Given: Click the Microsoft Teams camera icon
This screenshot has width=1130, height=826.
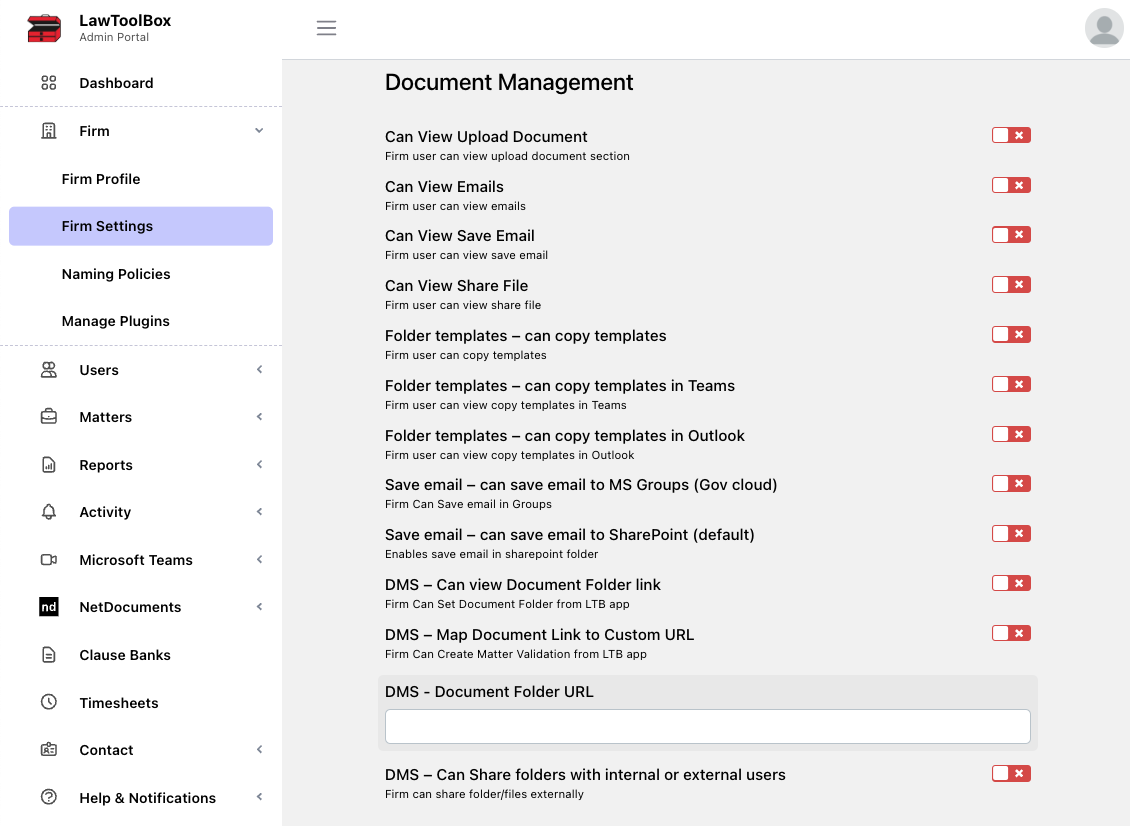Looking at the screenshot, I should [48, 560].
